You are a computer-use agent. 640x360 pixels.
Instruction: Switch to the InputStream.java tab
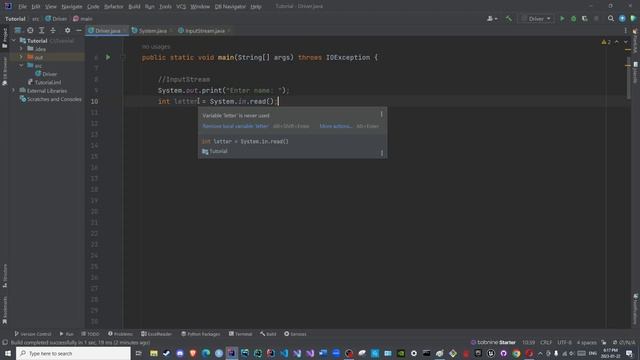pyautogui.click(x=204, y=31)
